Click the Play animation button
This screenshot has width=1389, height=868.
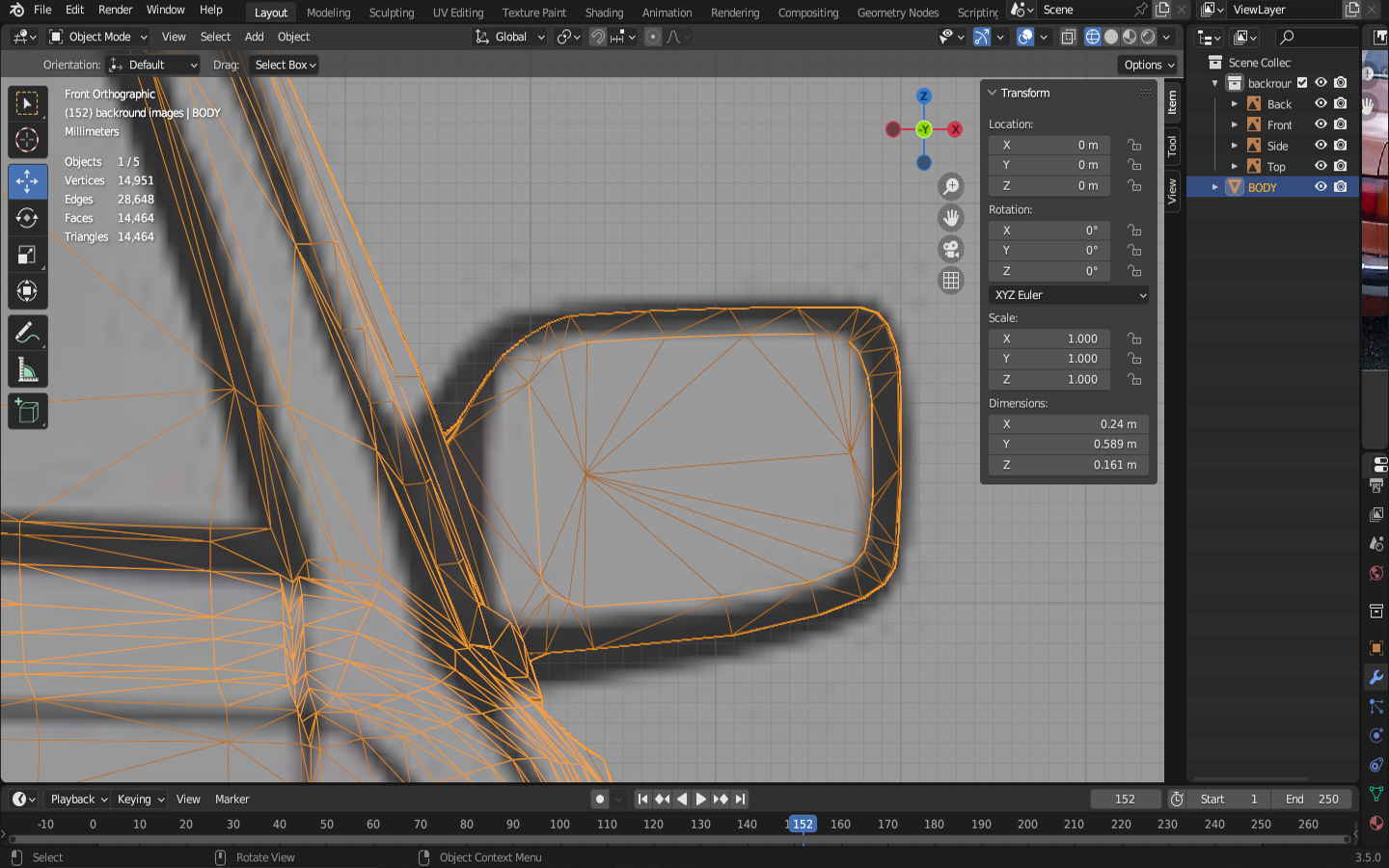701,799
